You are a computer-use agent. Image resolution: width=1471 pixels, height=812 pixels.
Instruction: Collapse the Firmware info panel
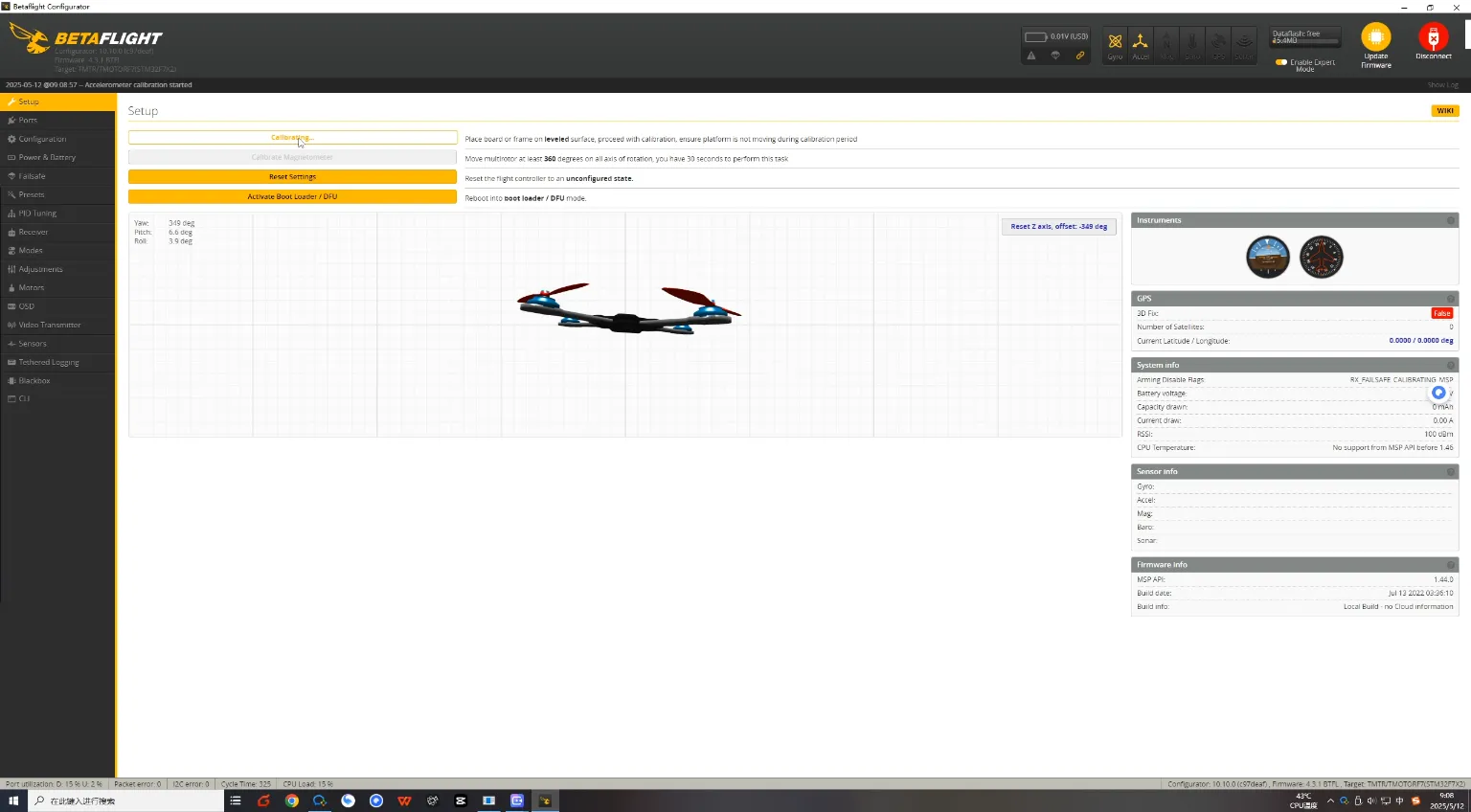(x=1450, y=565)
